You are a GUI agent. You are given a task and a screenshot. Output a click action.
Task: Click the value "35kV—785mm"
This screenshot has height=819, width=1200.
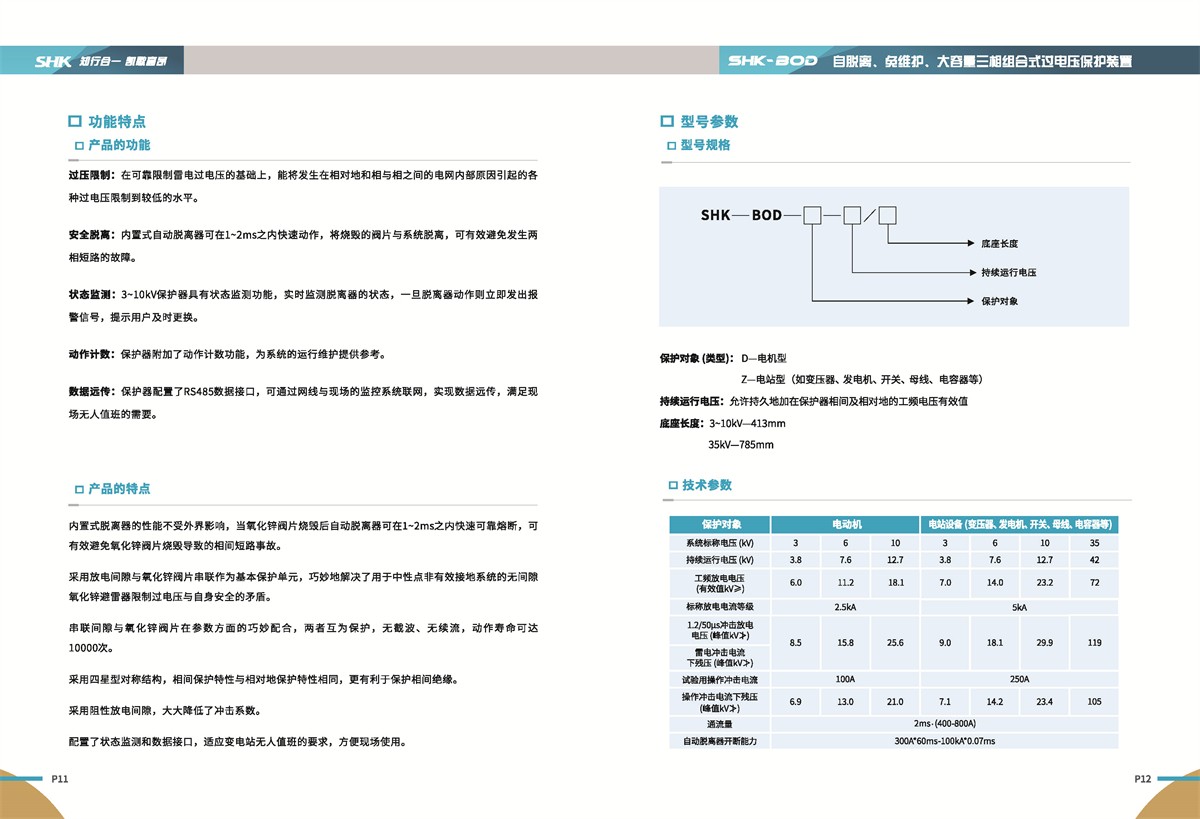point(740,444)
